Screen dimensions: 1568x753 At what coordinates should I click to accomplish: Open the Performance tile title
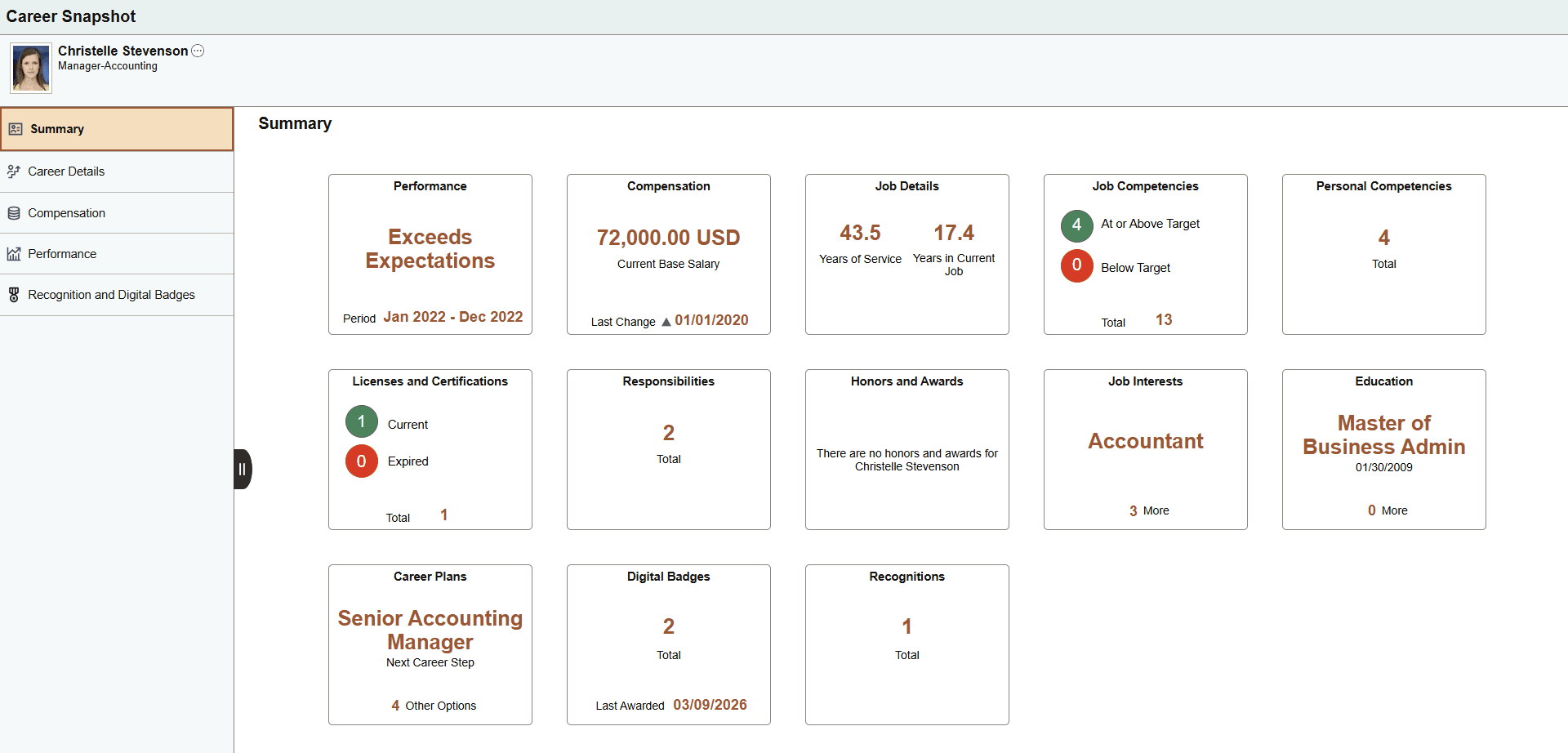430,186
